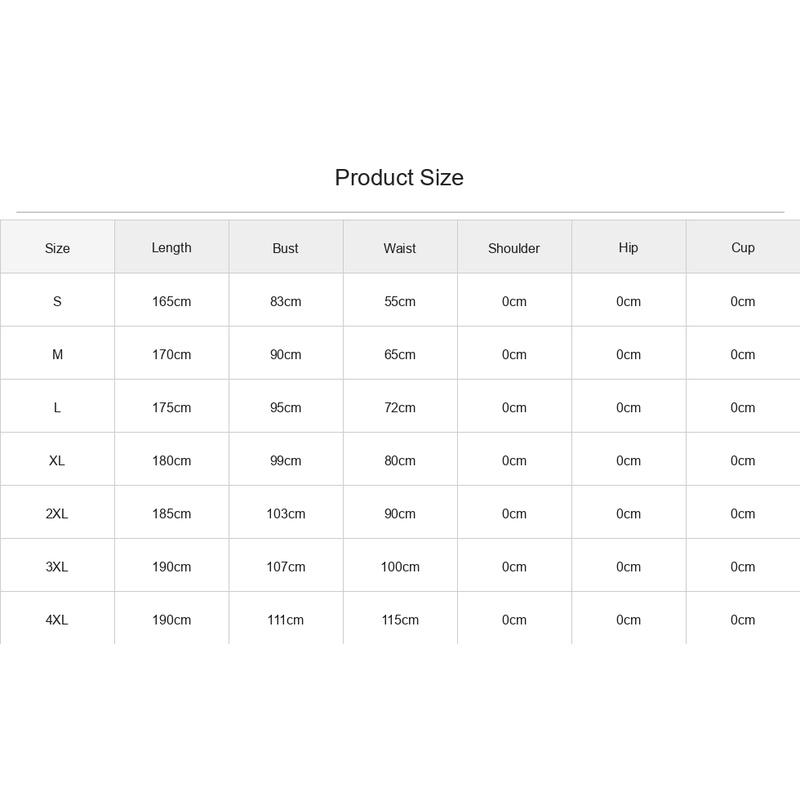Screen dimensions: 800x800
Task: Select the Size column header
Action: click(57, 248)
